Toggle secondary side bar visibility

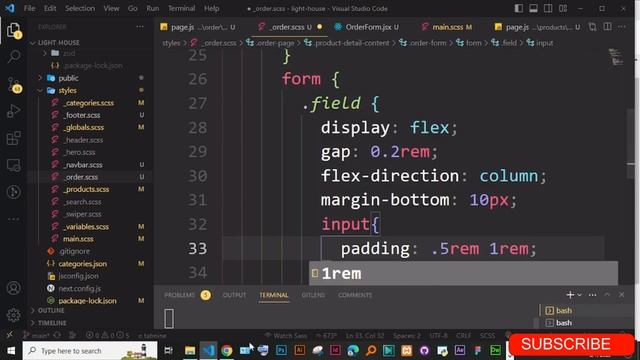click(x=548, y=8)
